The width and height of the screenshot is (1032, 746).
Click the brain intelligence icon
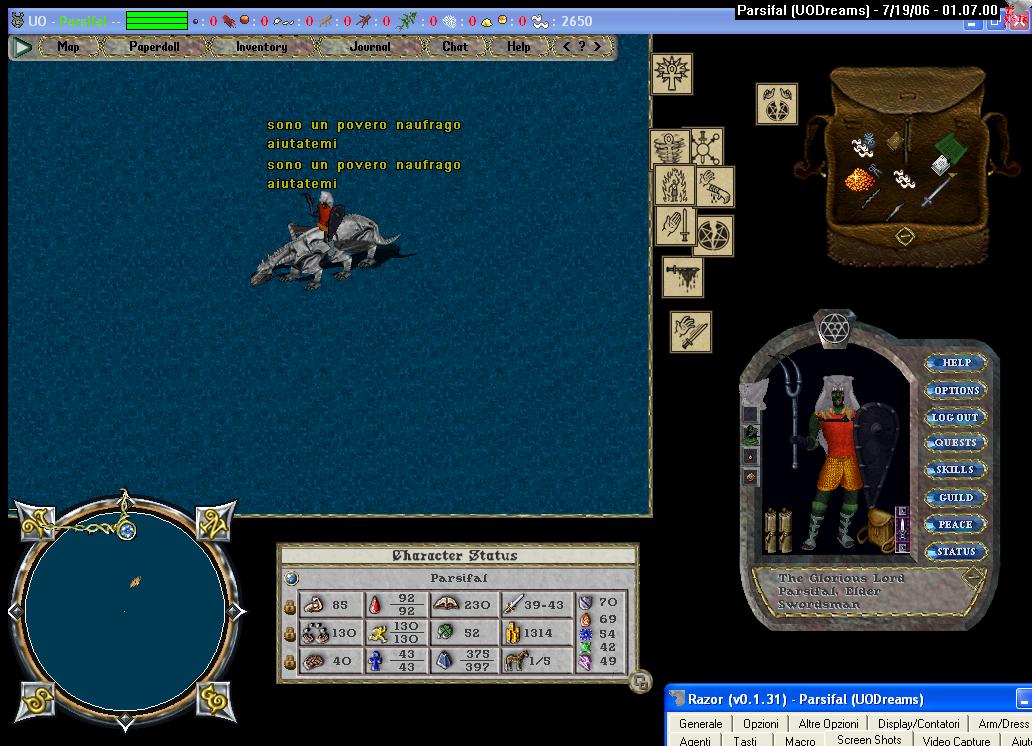pos(314,661)
